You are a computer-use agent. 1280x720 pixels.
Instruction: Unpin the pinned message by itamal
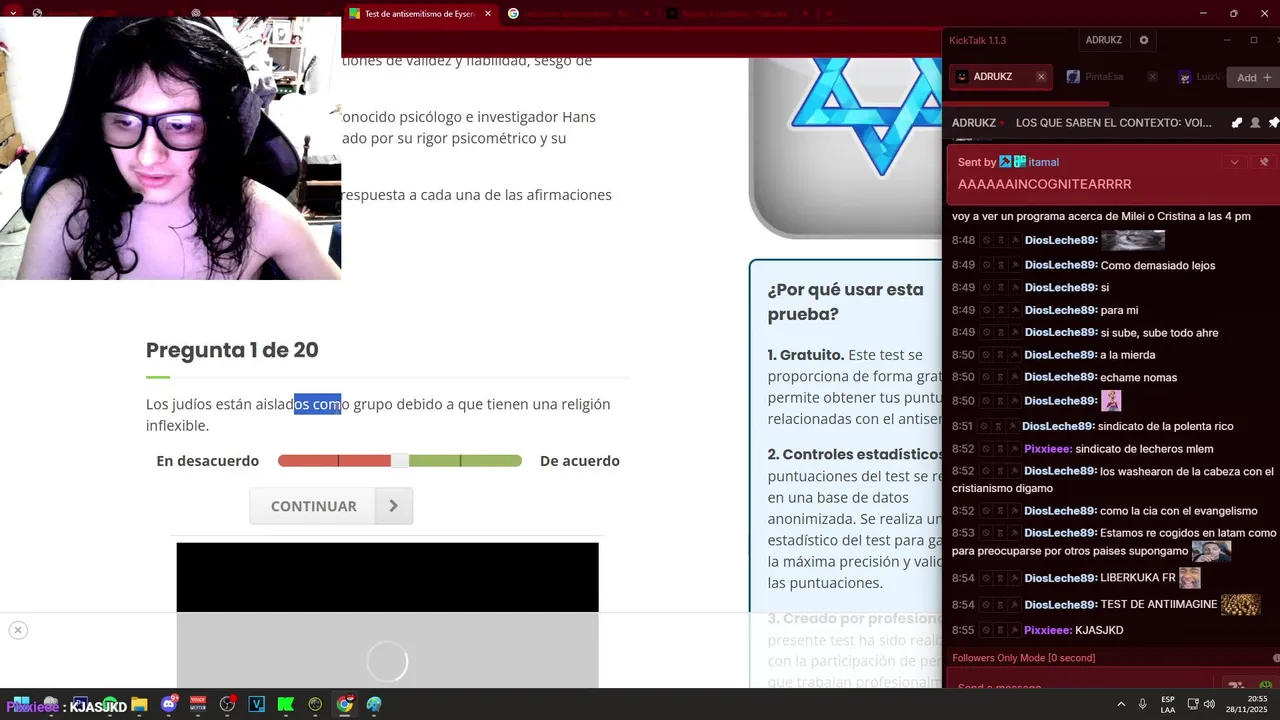coord(1264,162)
